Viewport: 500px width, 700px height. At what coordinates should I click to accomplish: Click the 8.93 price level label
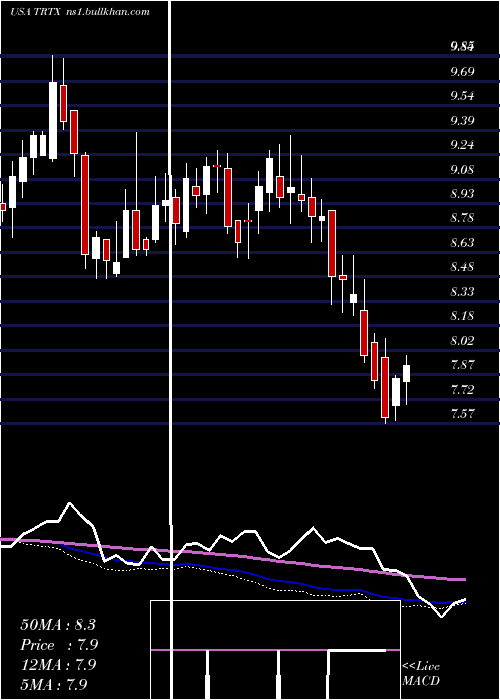click(463, 194)
